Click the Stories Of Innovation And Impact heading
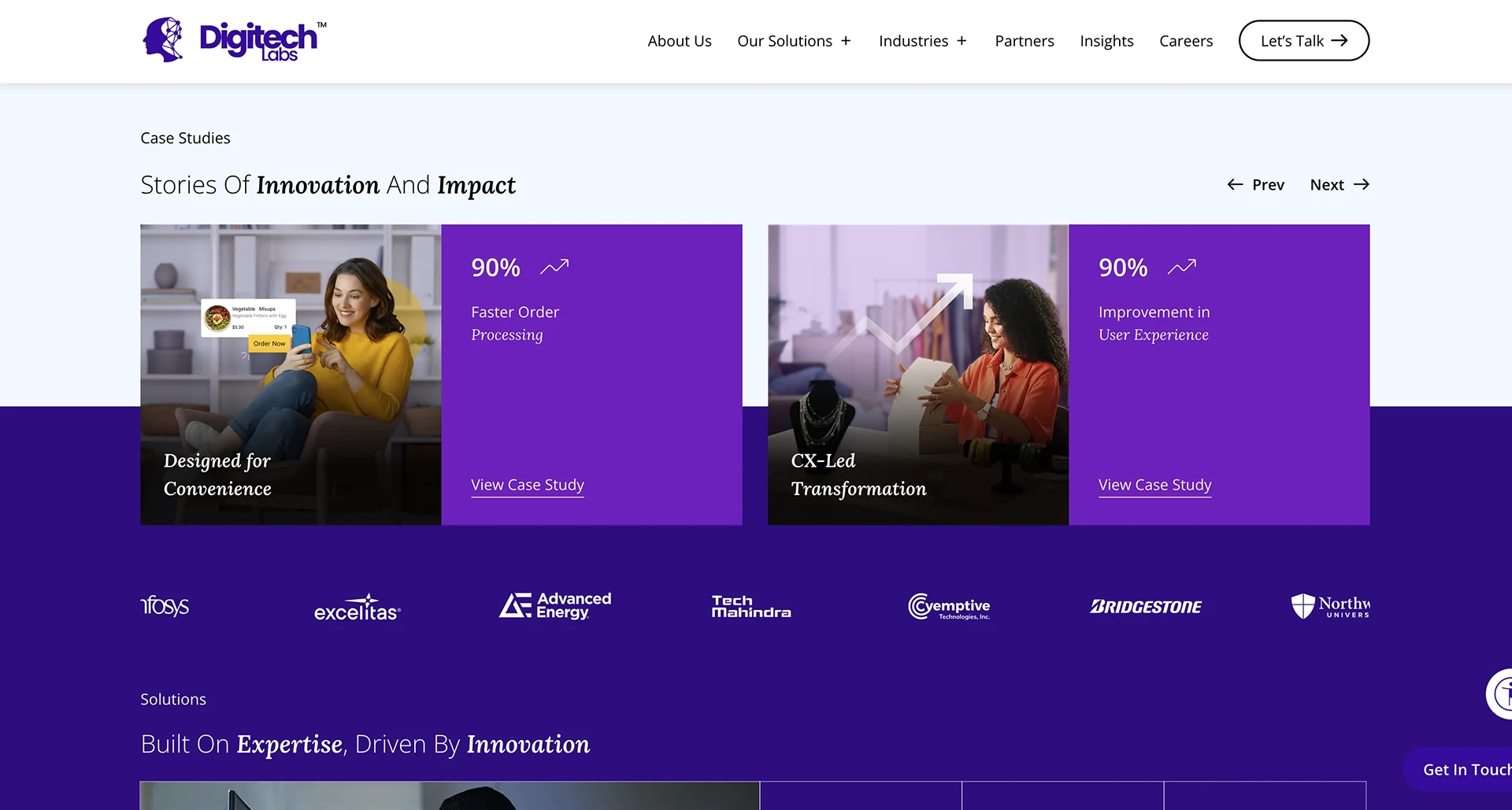The width and height of the screenshot is (1512, 810). pyautogui.click(x=328, y=185)
